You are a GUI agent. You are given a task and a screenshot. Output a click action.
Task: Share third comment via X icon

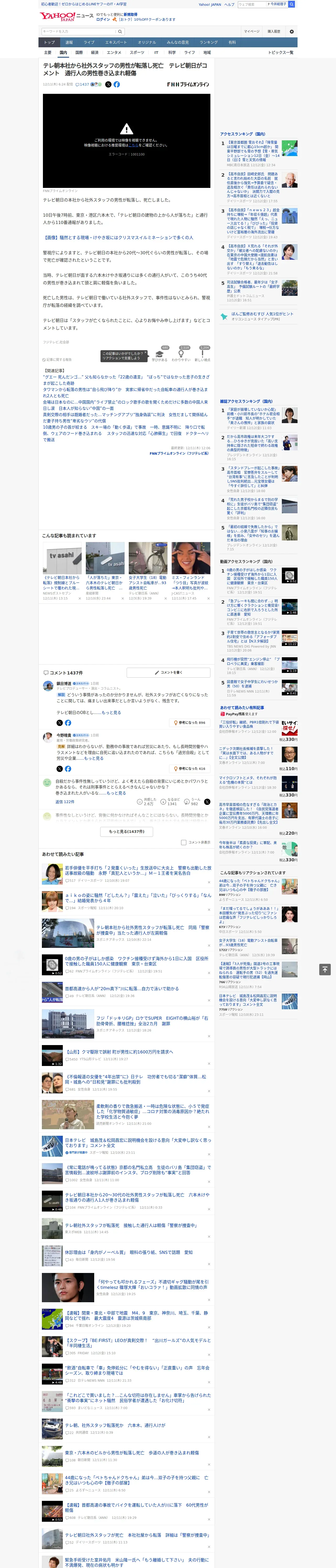(x=207, y=802)
